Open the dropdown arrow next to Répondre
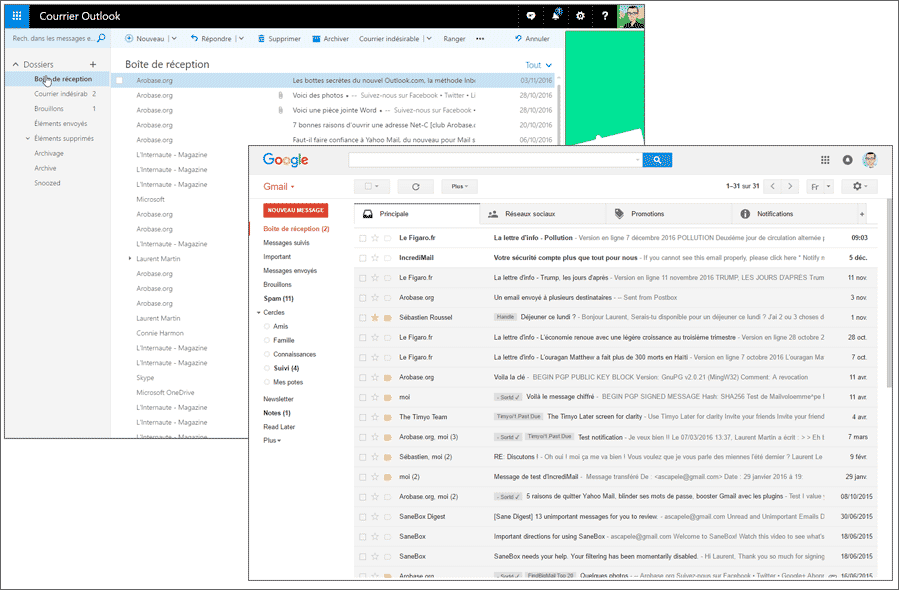899x590 pixels. [x=241, y=38]
